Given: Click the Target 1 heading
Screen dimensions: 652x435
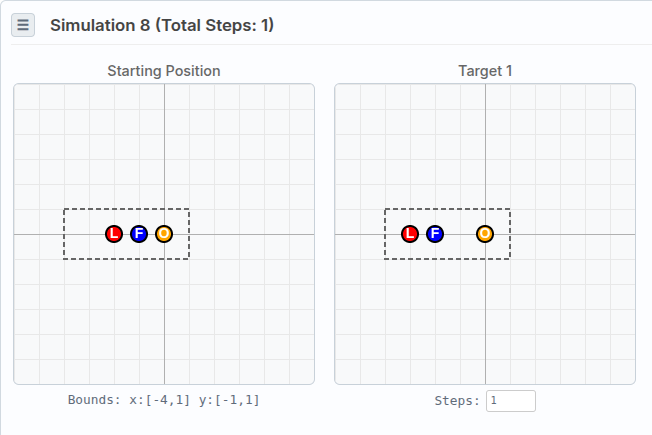Looking at the screenshot, I should click(x=485, y=71).
